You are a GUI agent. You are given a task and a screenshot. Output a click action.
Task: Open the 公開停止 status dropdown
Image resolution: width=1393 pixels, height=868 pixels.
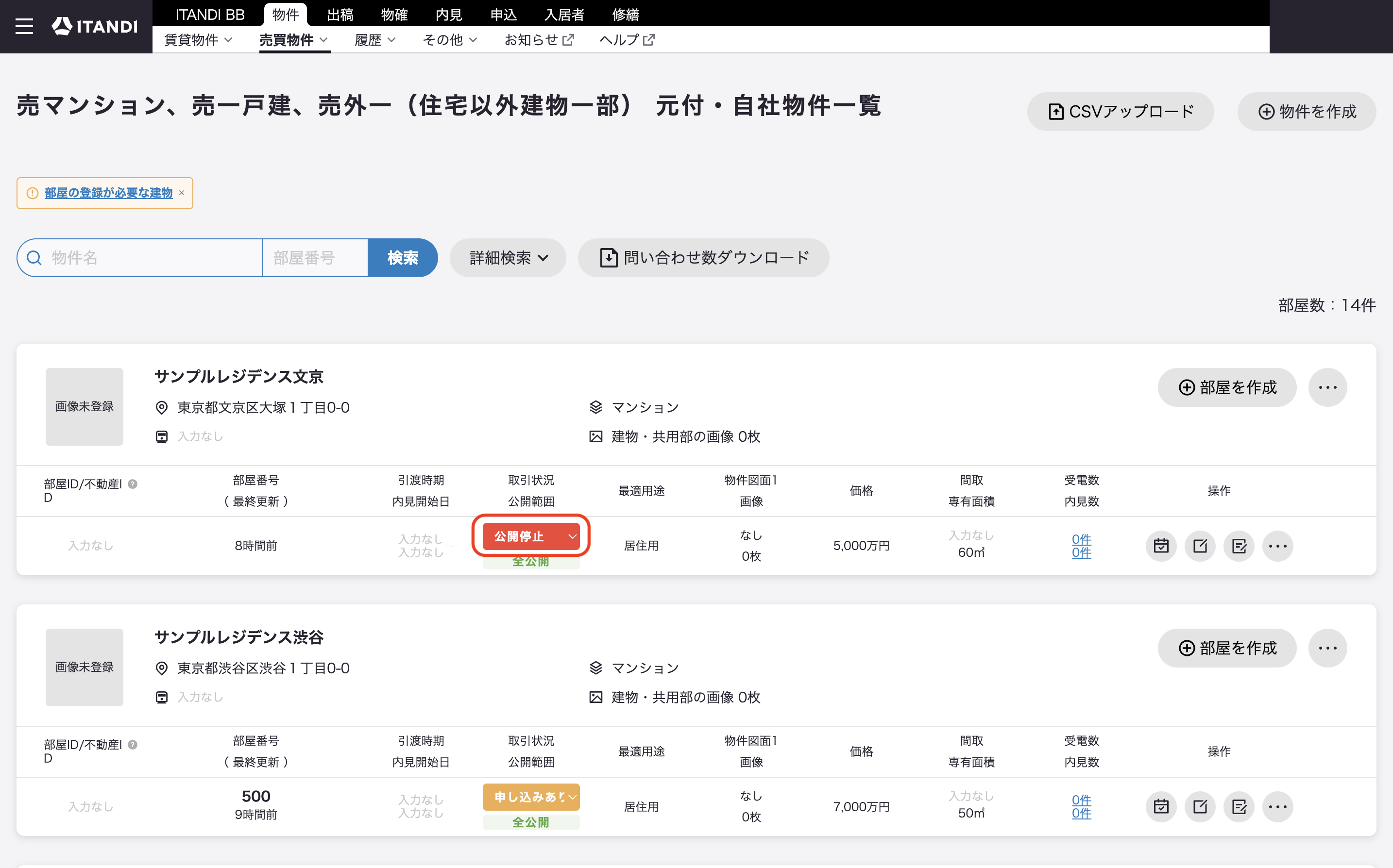pos(531,536)
